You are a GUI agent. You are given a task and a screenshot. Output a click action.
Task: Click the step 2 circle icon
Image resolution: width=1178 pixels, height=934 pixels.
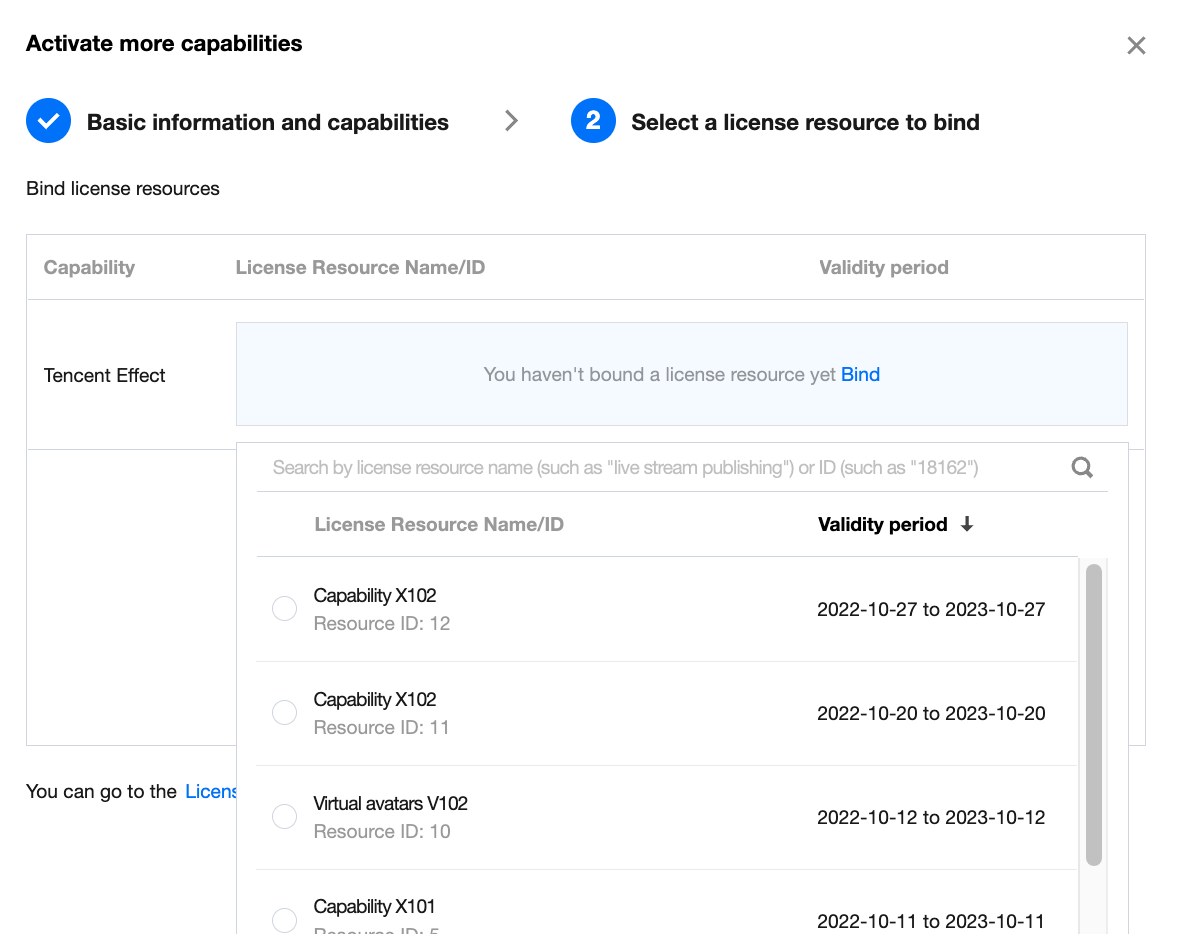click(593, 122)
